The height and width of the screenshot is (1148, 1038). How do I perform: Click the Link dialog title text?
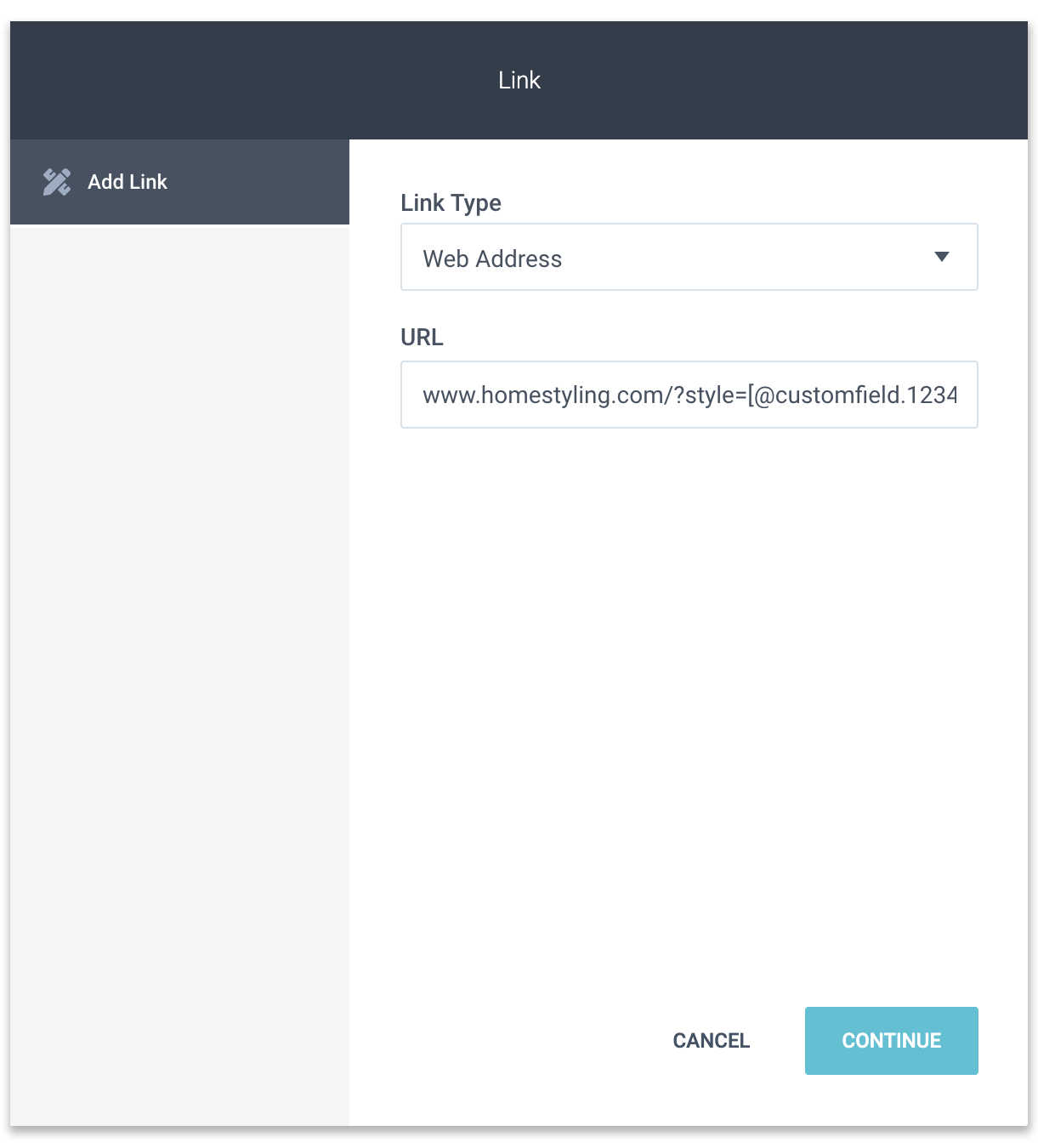pyautogui.click(x=519, y=80)
